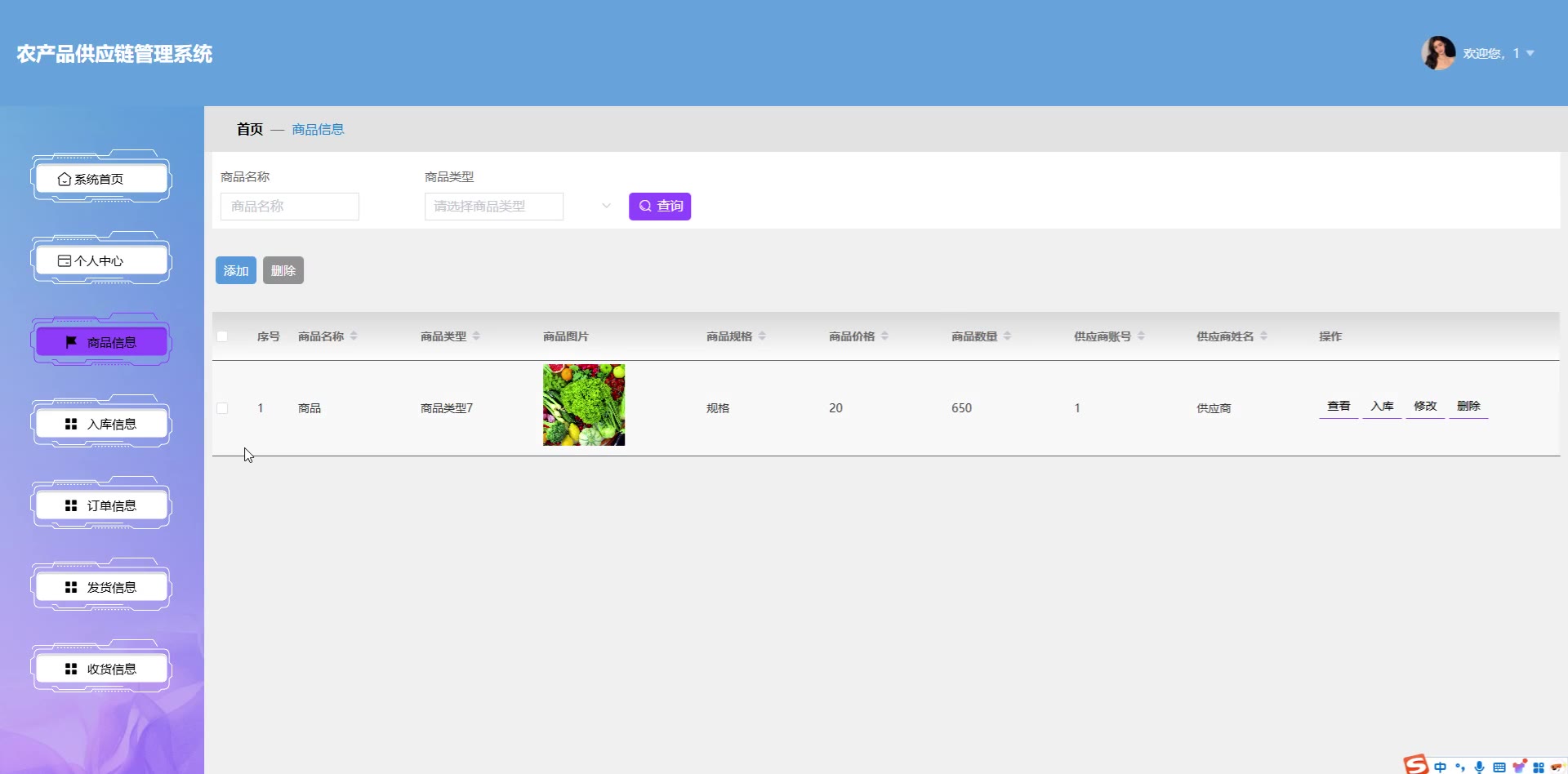This screenshot has height=774, width=1568.
Task: Click the 商品类型7 cell
Action: (x=447, y=408)
